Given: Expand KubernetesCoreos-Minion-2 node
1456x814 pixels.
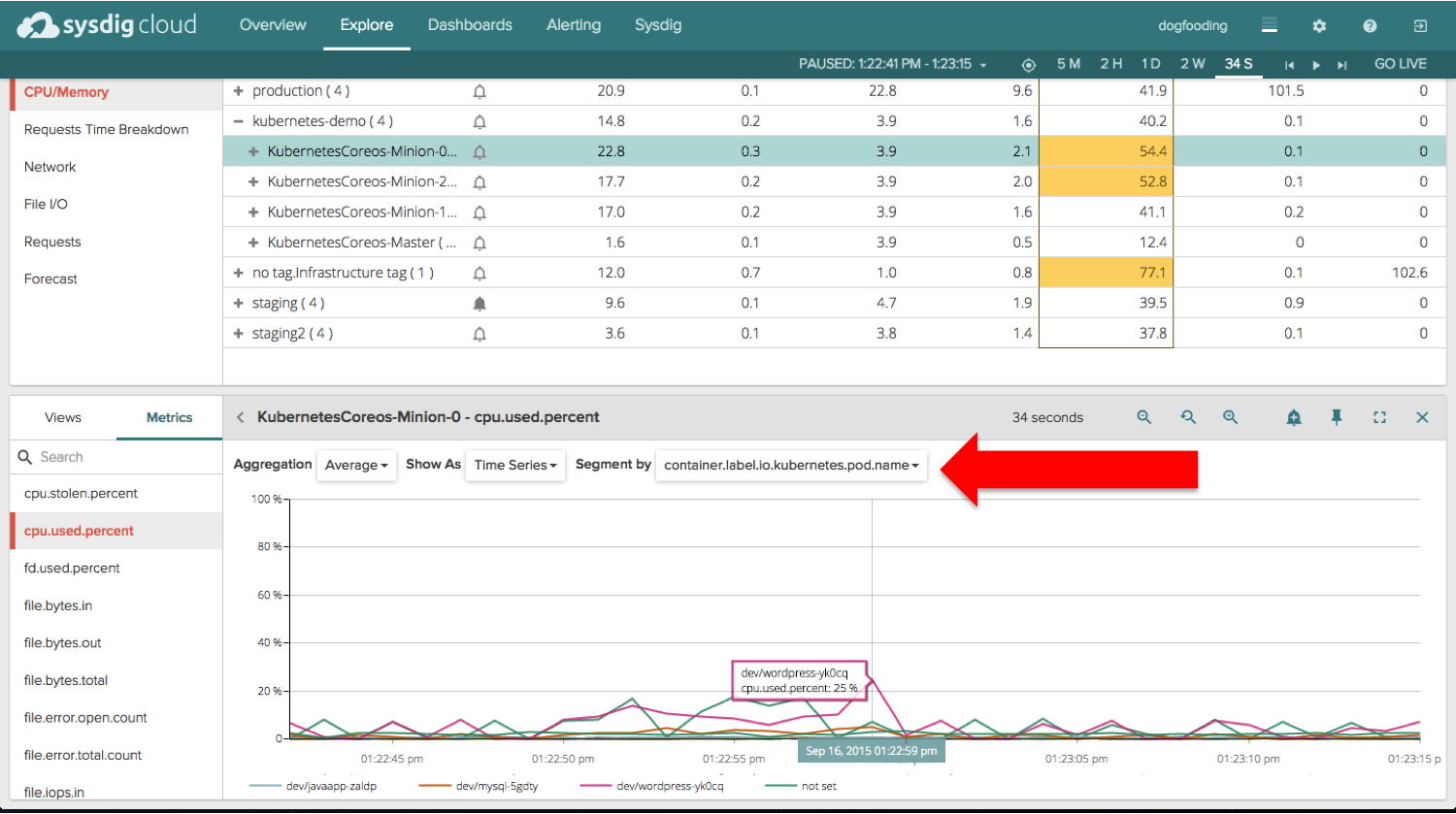Looking at the screenshot, I should (253, 181).
